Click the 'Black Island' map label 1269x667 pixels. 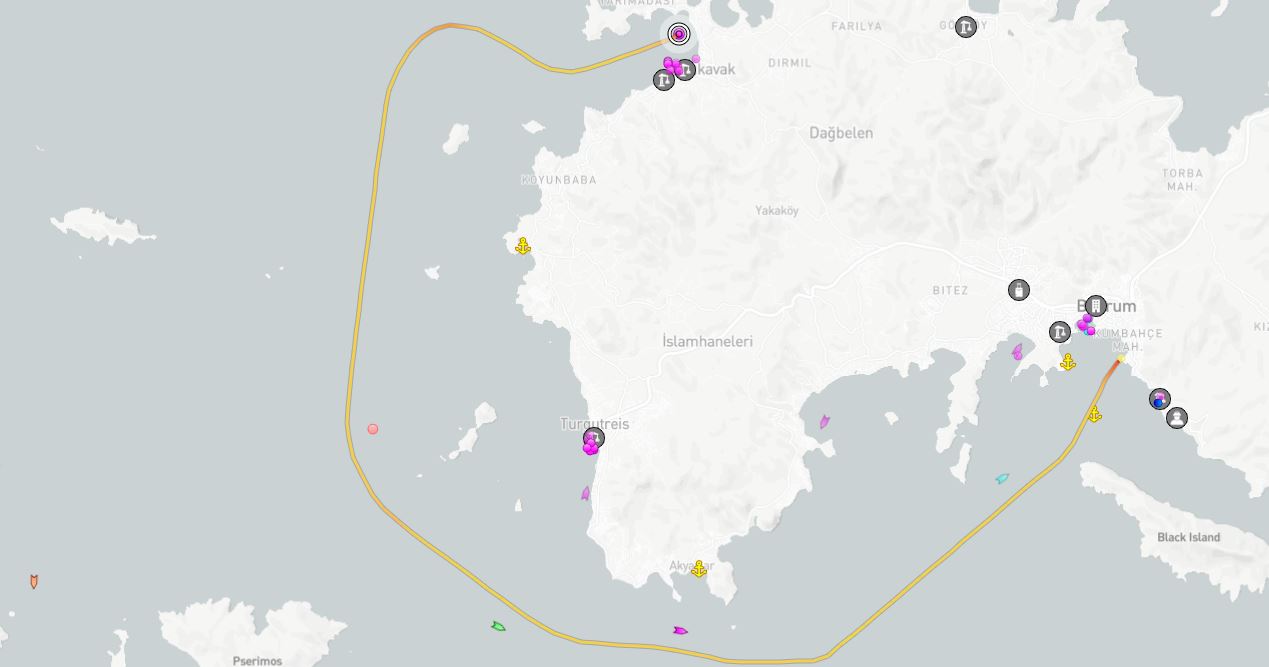(1189, 537)
